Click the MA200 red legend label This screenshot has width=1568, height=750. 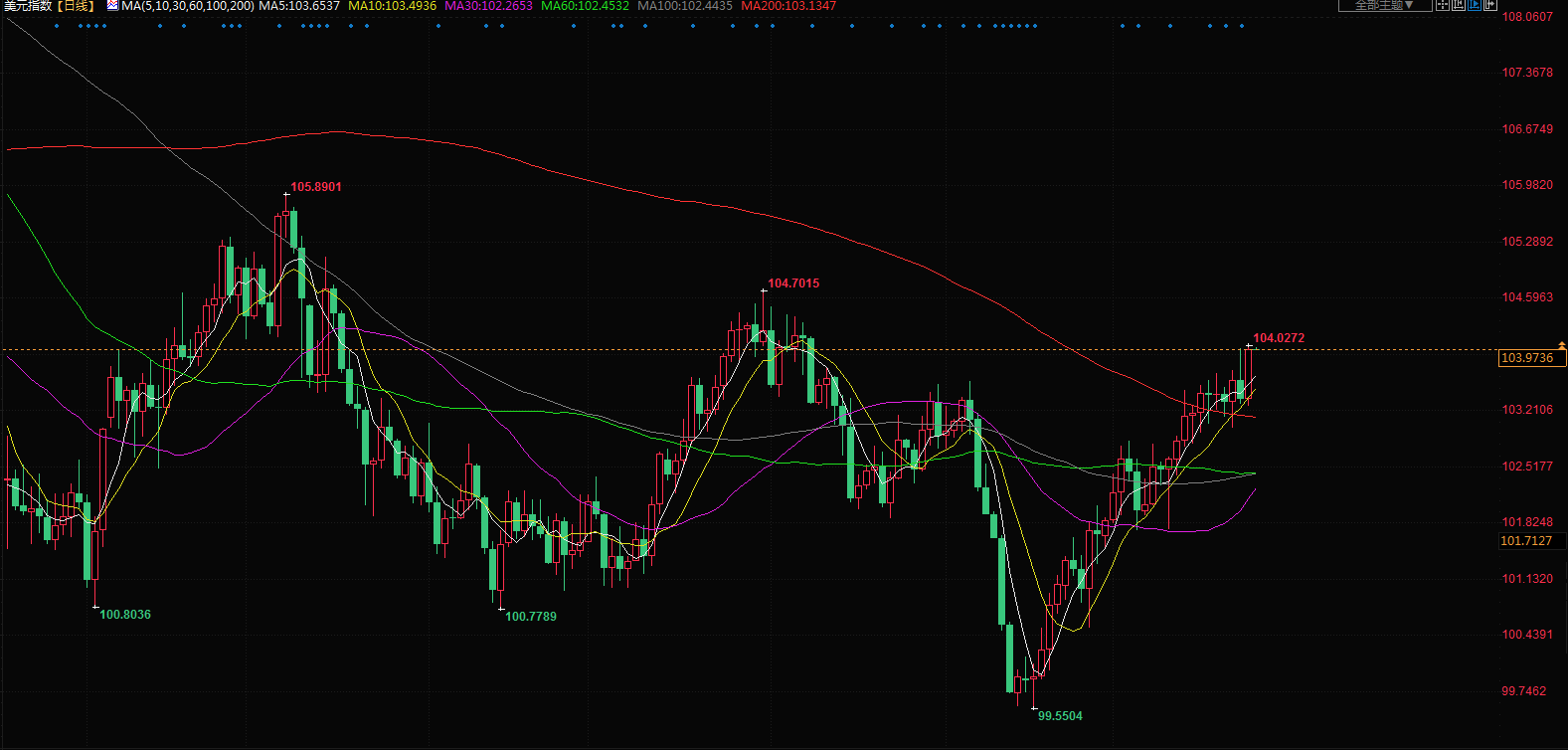788,6
